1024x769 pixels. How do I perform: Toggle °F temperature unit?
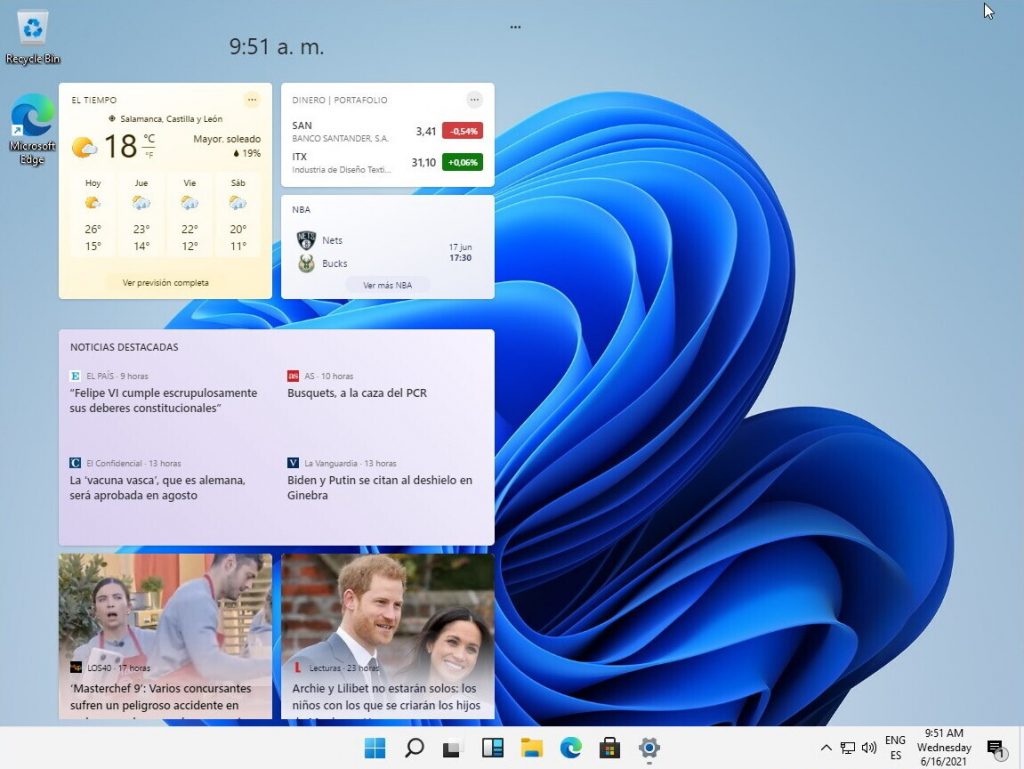pyautogui.click(x=149, y=154)
